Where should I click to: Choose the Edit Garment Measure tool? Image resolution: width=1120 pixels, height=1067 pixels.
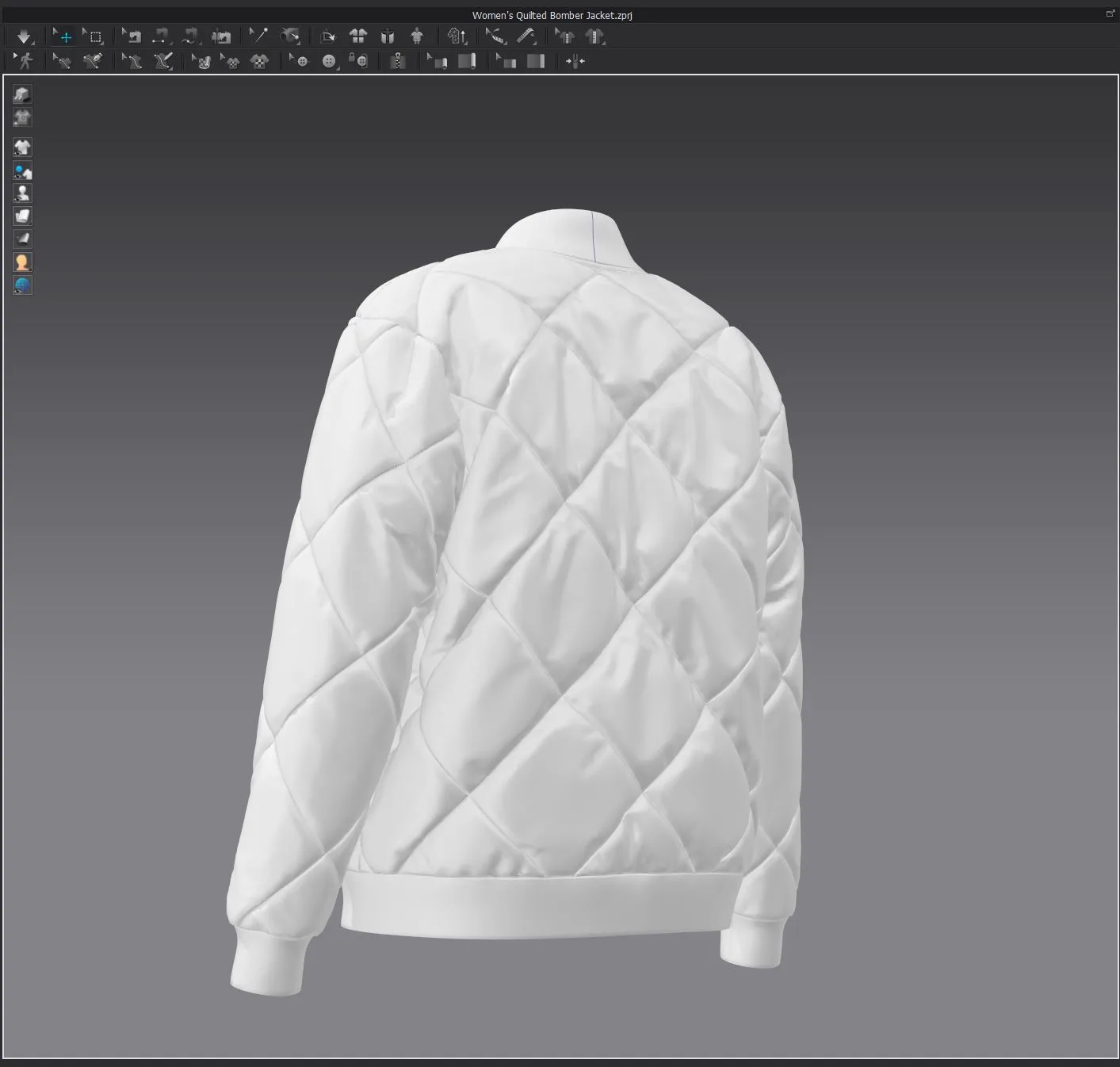564,36
